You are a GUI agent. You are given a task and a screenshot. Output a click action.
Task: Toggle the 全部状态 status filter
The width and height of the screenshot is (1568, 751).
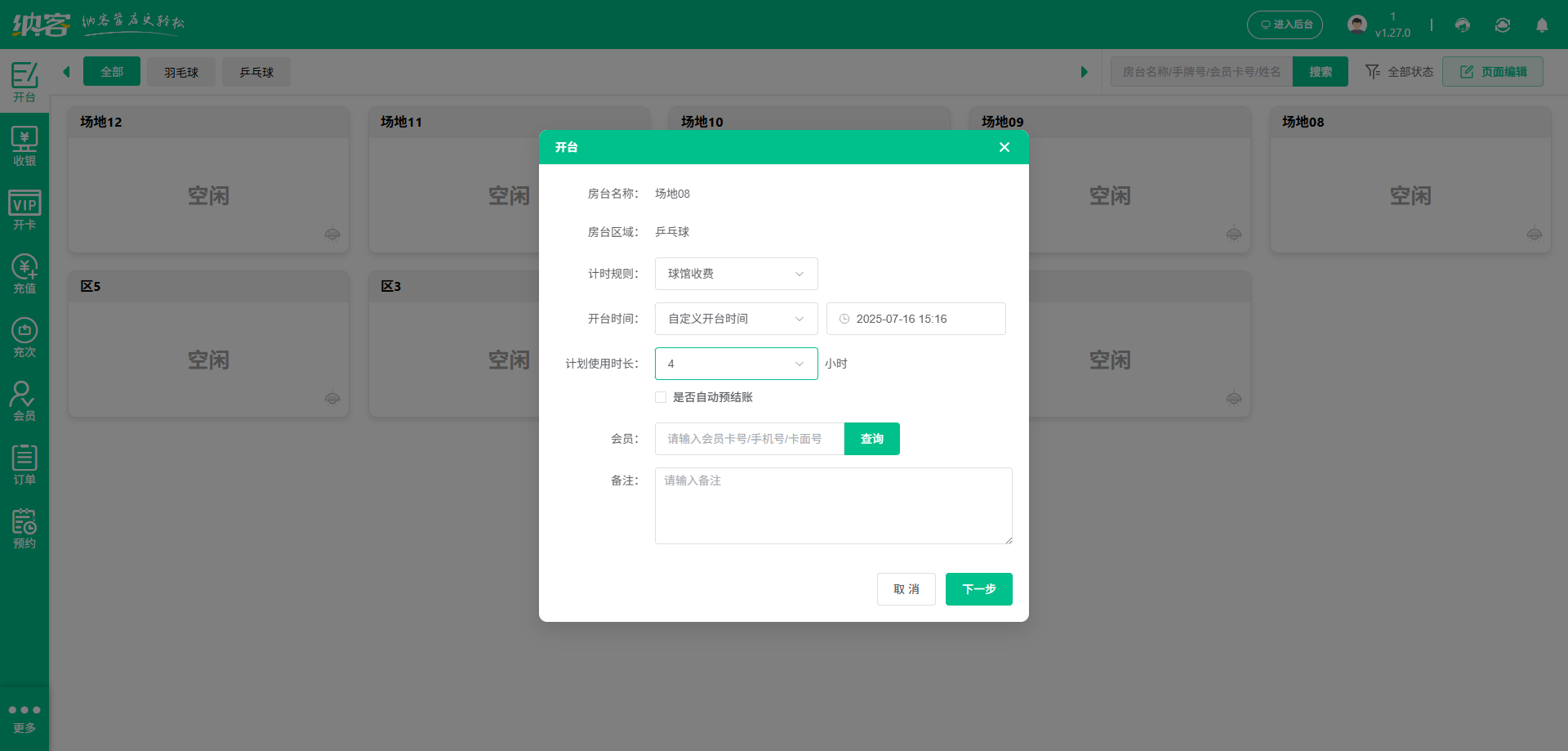pyautogui.click(x=1400, y=71)
